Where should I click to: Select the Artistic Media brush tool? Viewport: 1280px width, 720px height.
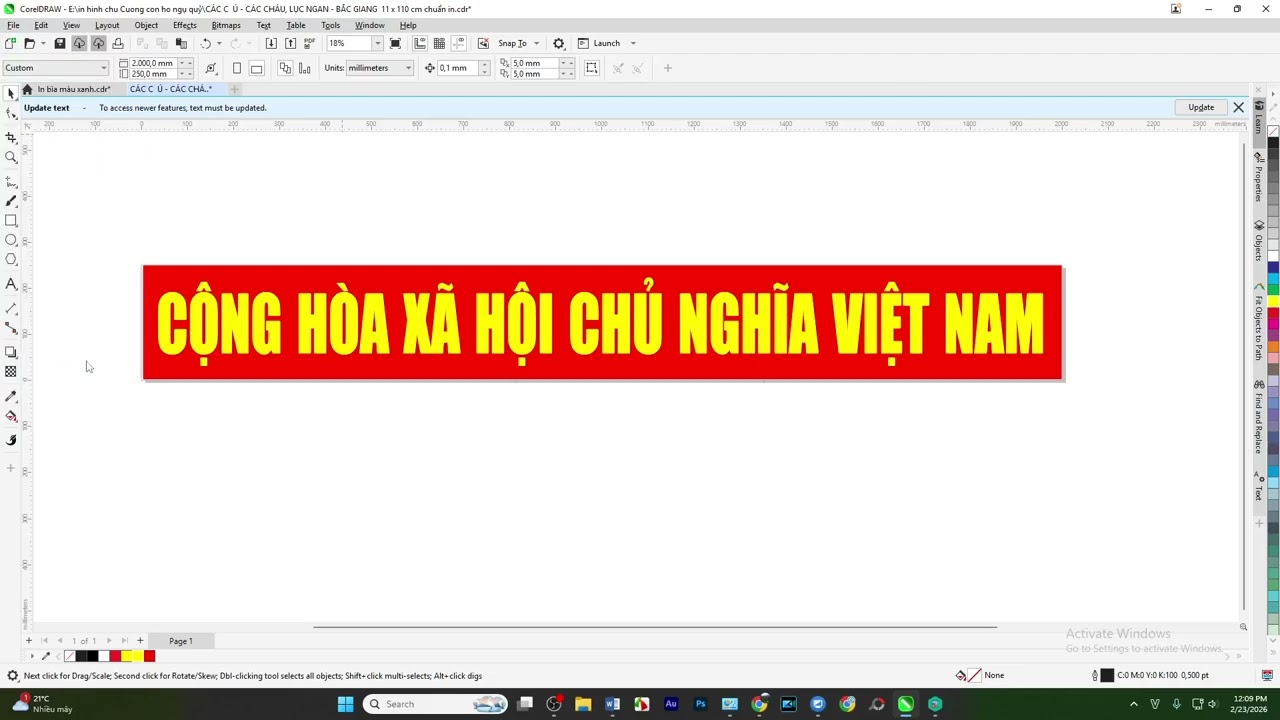tap(11, 201)
